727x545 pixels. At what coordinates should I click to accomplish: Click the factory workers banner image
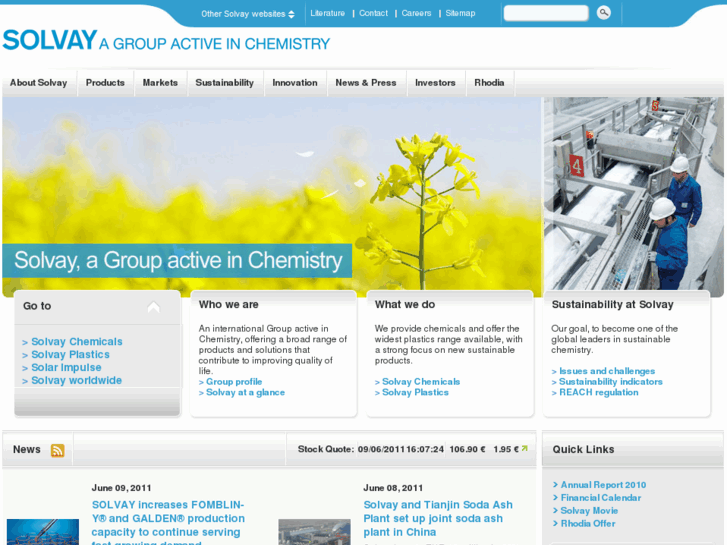634,195
